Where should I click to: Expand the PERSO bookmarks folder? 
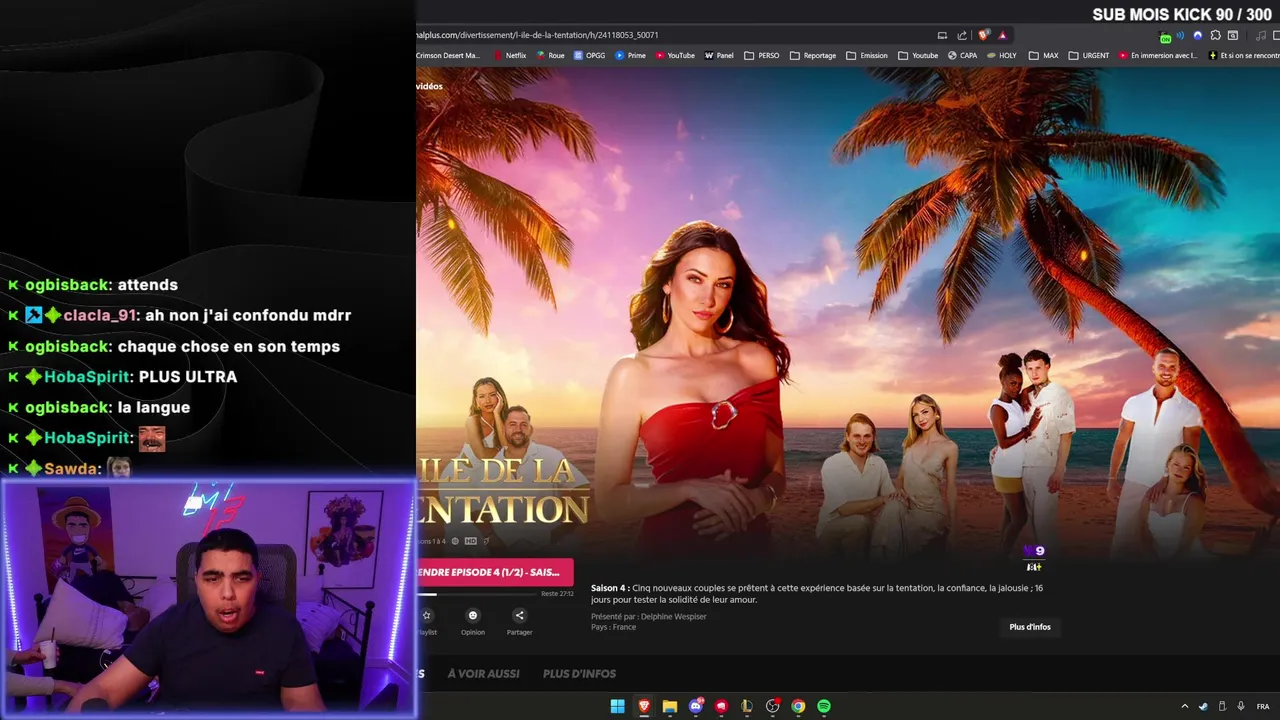(762, 56)
